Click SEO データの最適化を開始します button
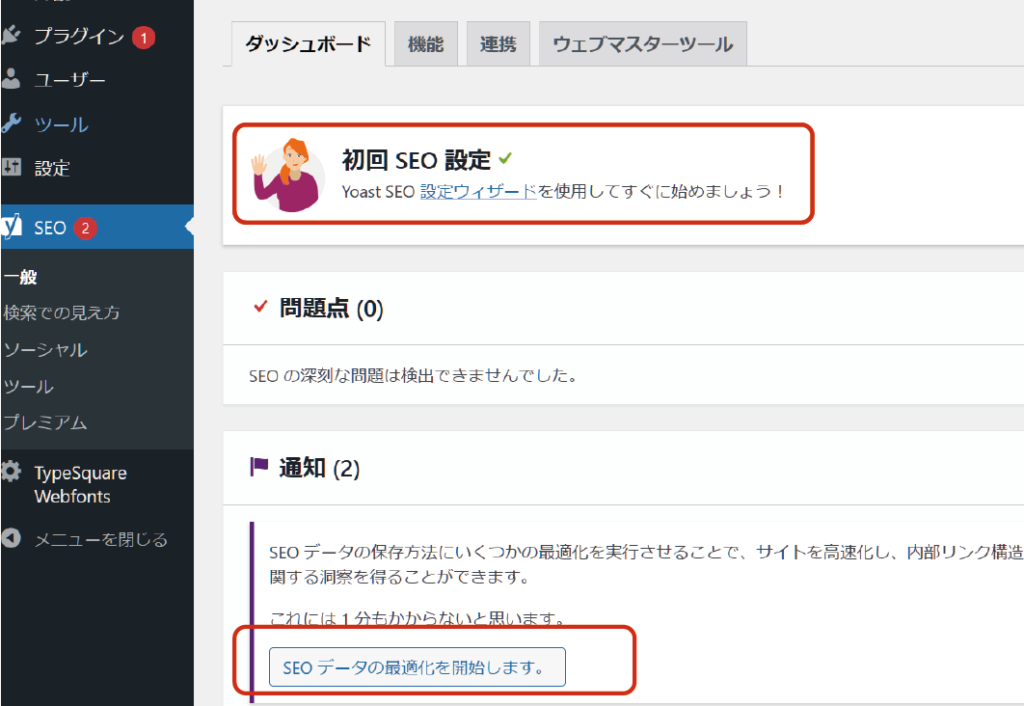Image resolution: width=1024 pixels, height=706 pixels. (417, 667)
